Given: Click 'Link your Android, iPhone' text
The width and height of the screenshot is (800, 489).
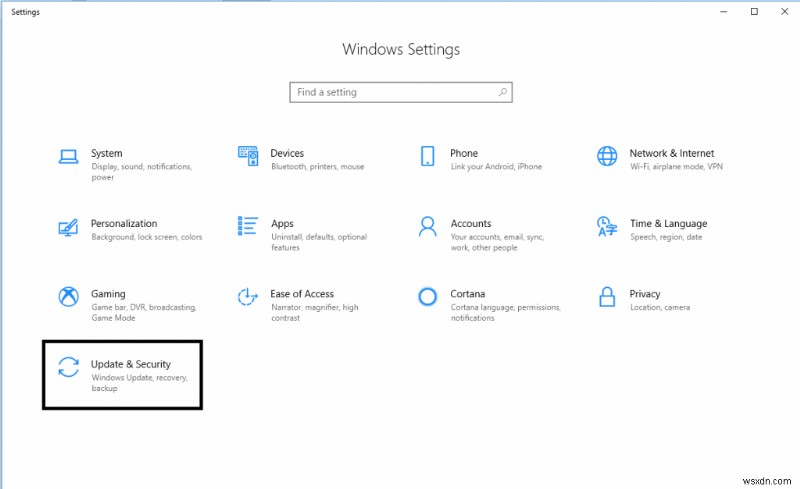Looking at the screenshot, I should 496,166.
